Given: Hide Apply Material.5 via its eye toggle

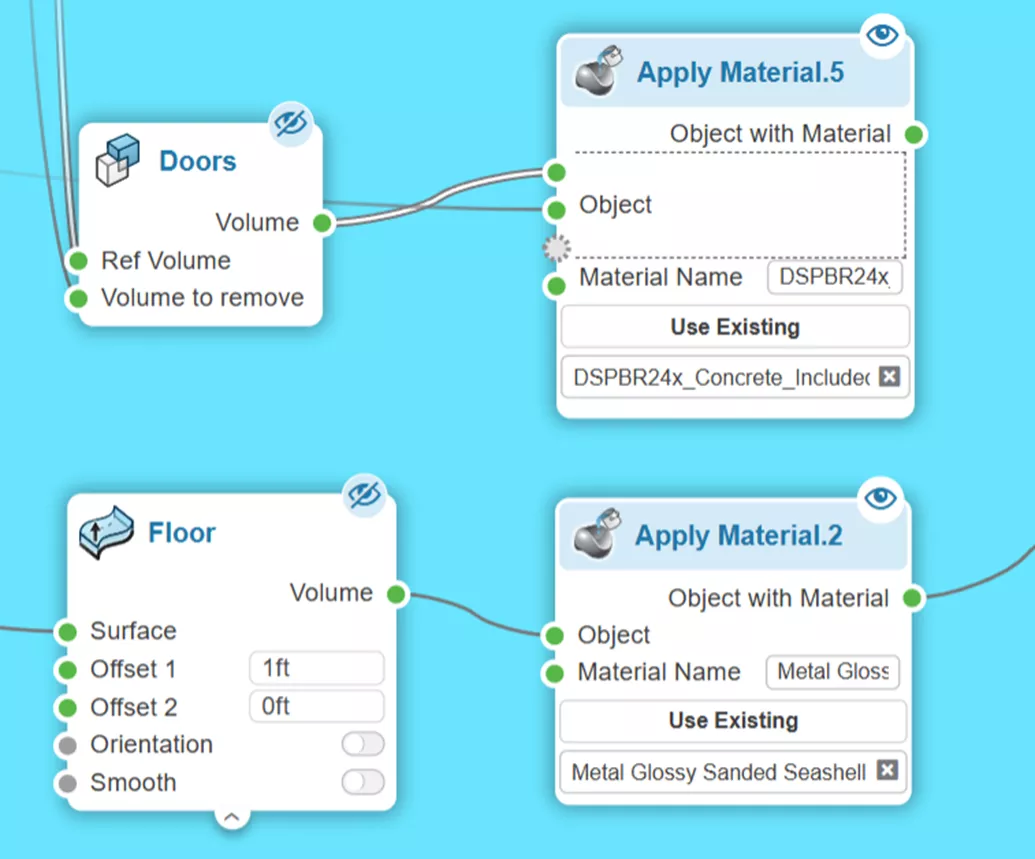Looking at the screenshot, I should click(x=881, y=35).
